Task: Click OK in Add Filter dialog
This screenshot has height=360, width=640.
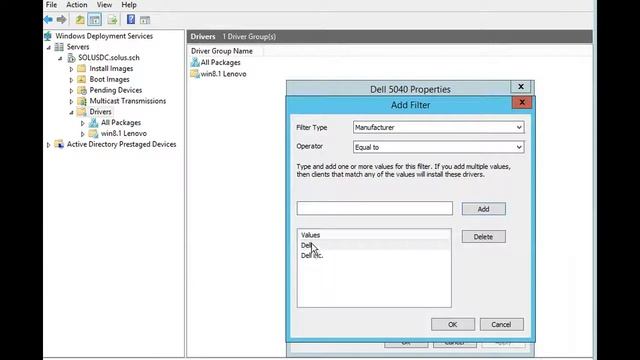Action: 453,324
